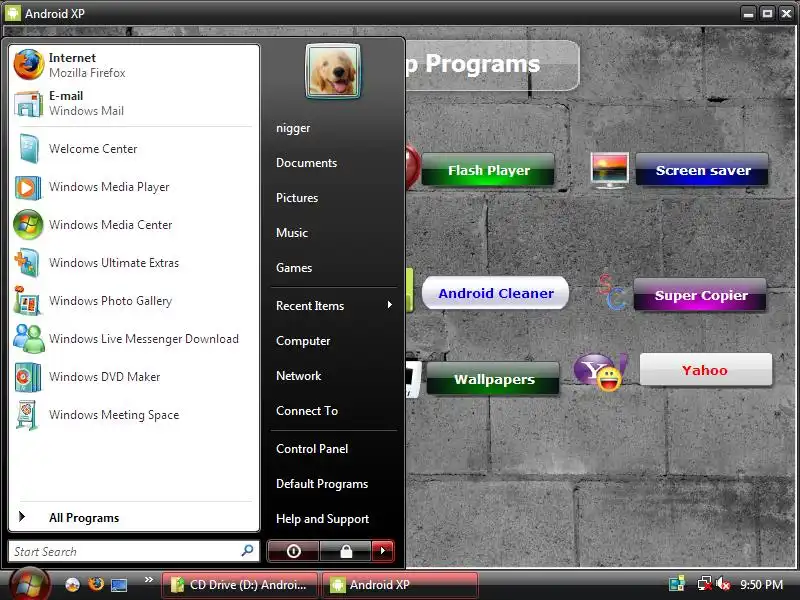Launch Windows Photo Gallery
The width and height of the screenshot is (800, 600).
click(134, 301)
